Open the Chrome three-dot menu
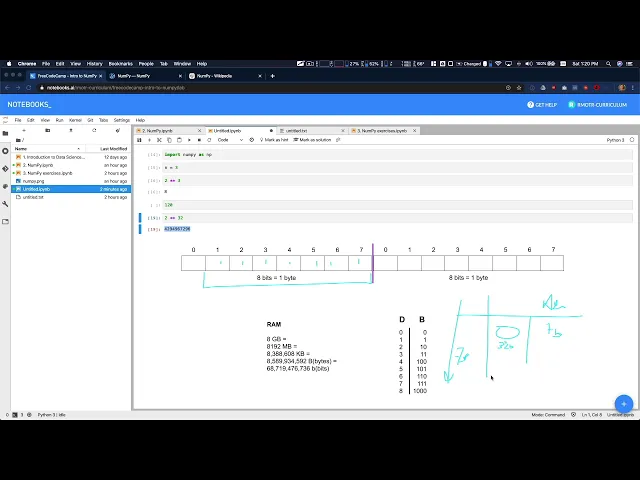This screenshot has height=480, width=640. (633, 88)
